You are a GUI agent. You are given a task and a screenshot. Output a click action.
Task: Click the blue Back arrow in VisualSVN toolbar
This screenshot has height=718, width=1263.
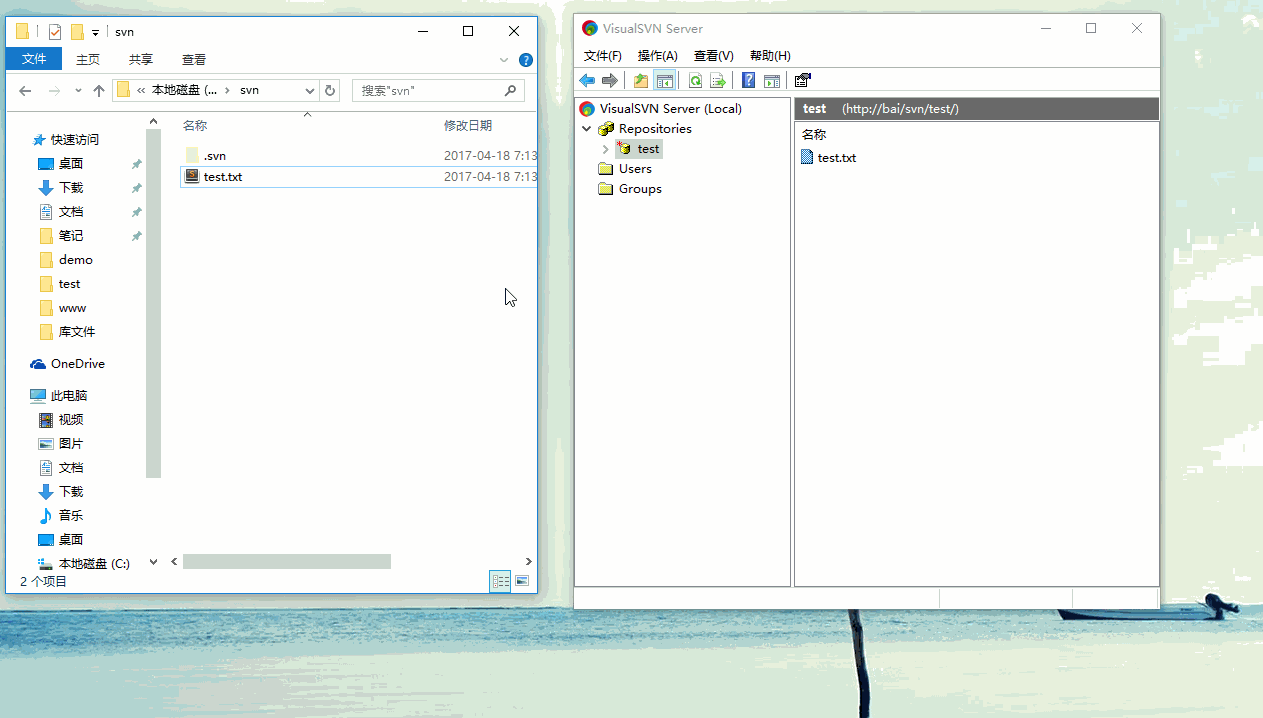point(587,80)
